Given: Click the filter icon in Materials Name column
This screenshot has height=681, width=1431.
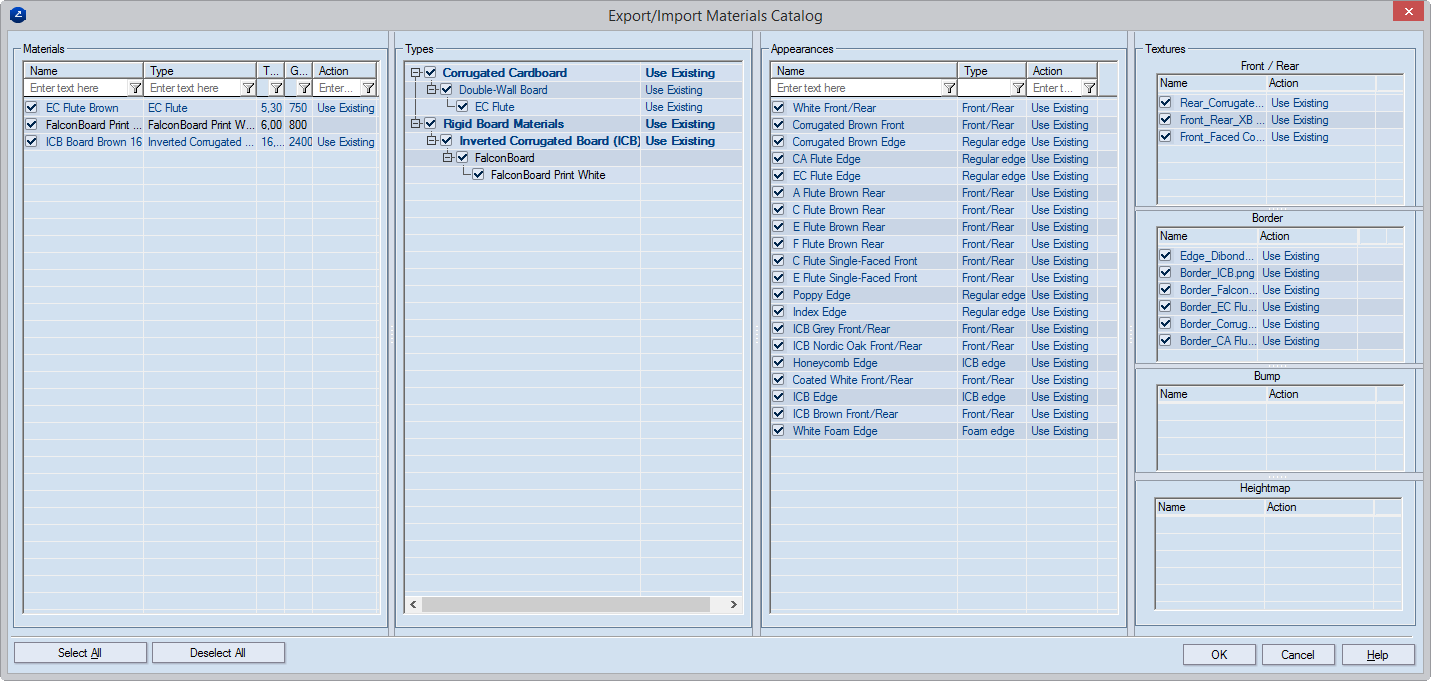Looking at the screenshot, I should (135, 88).
